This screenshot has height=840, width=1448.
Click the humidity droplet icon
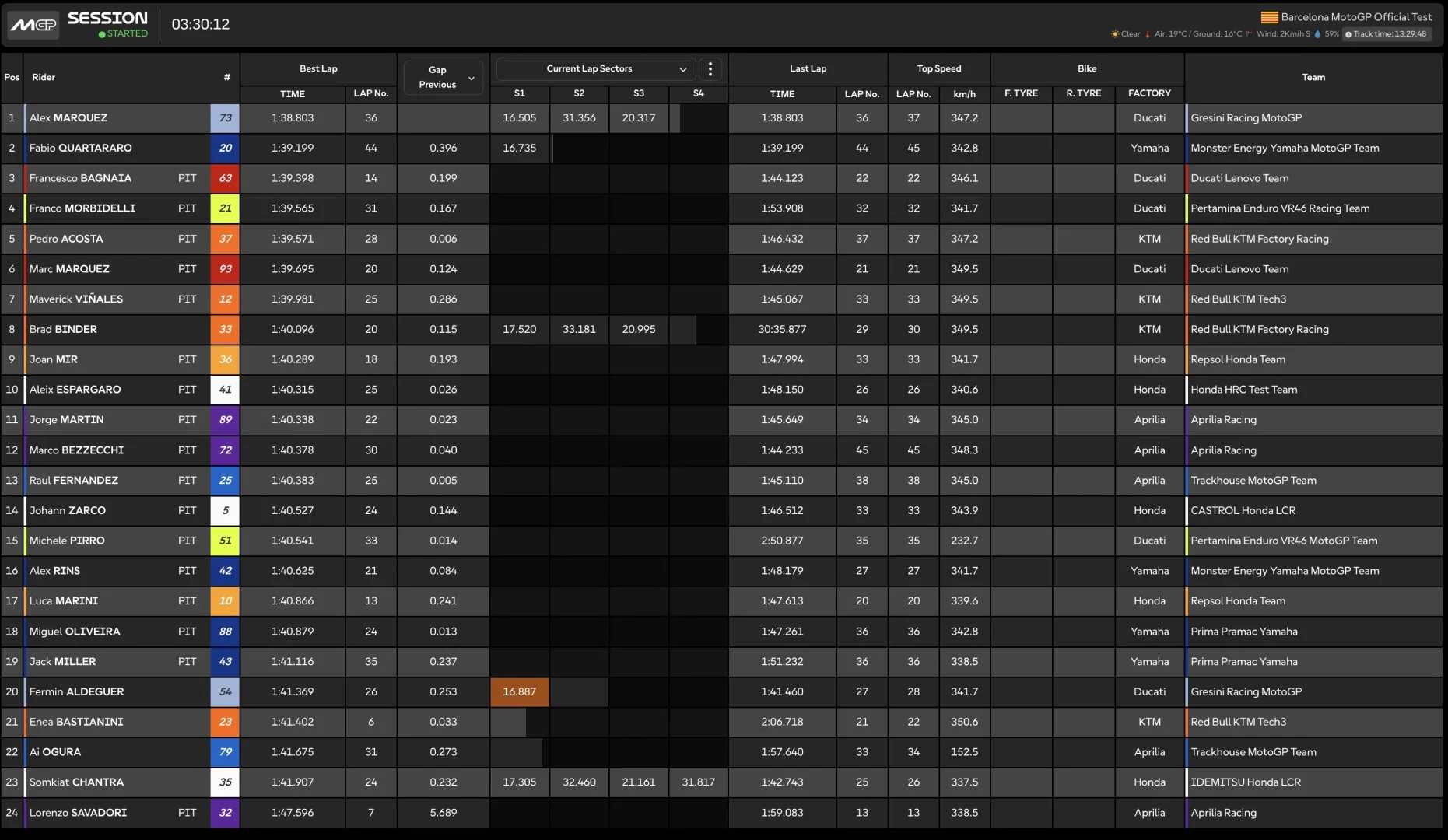click(1317, 34)
